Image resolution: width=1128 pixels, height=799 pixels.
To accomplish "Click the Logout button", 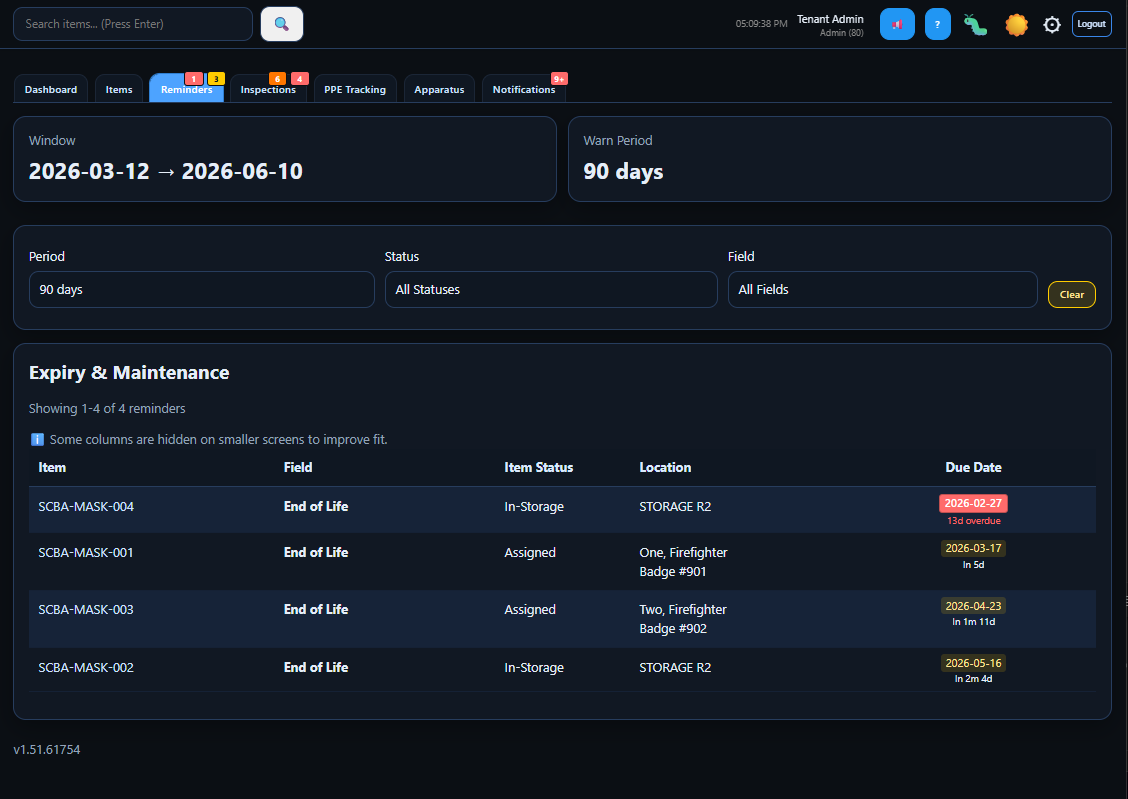I will tap(1091, 23).
